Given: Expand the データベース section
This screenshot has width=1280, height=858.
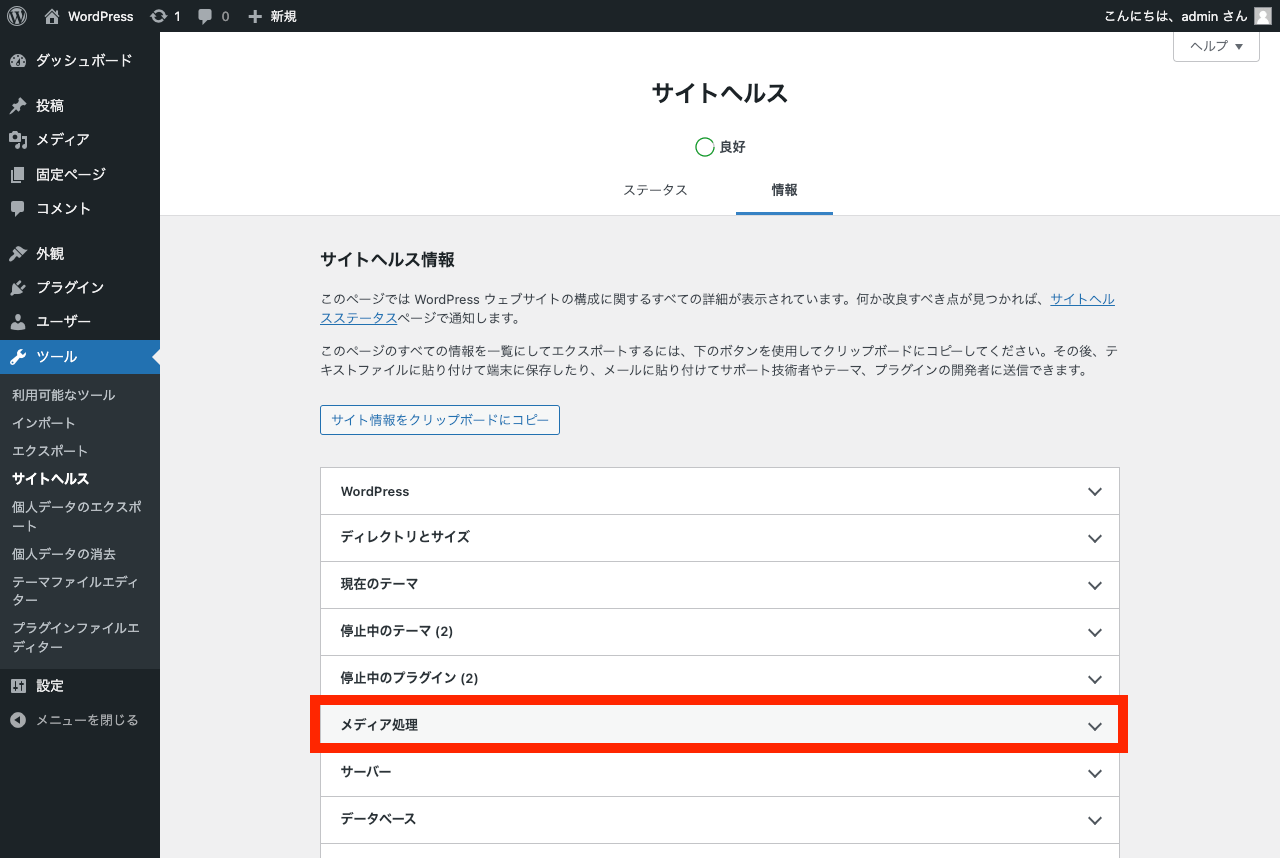Looking at the screenshot, I should point(720,820).
